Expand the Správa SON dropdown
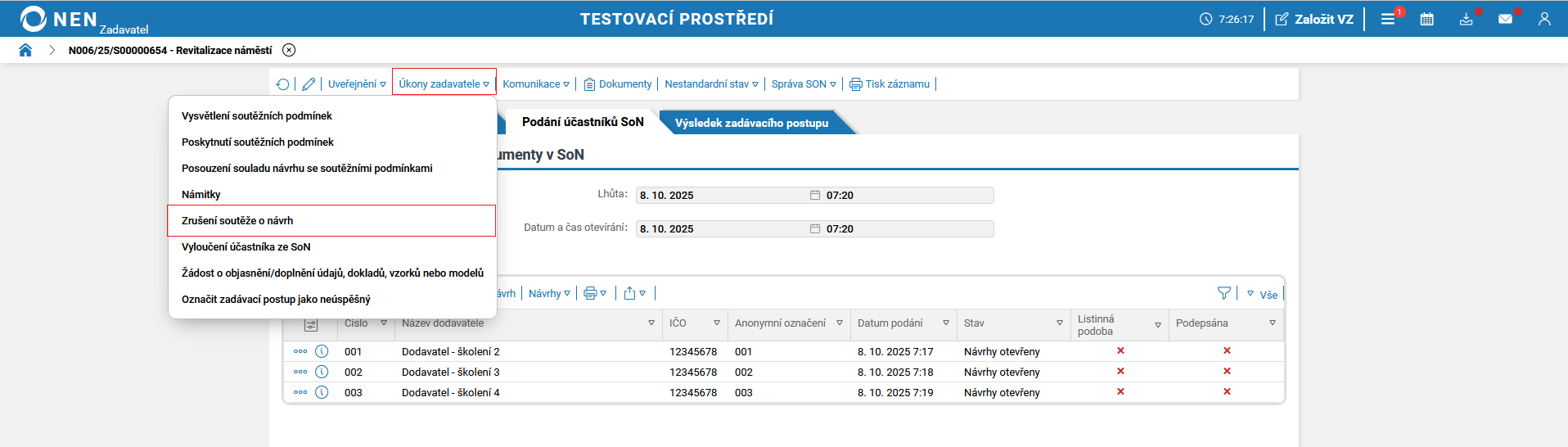This screenshot has height=447, width=1568. 804,84
